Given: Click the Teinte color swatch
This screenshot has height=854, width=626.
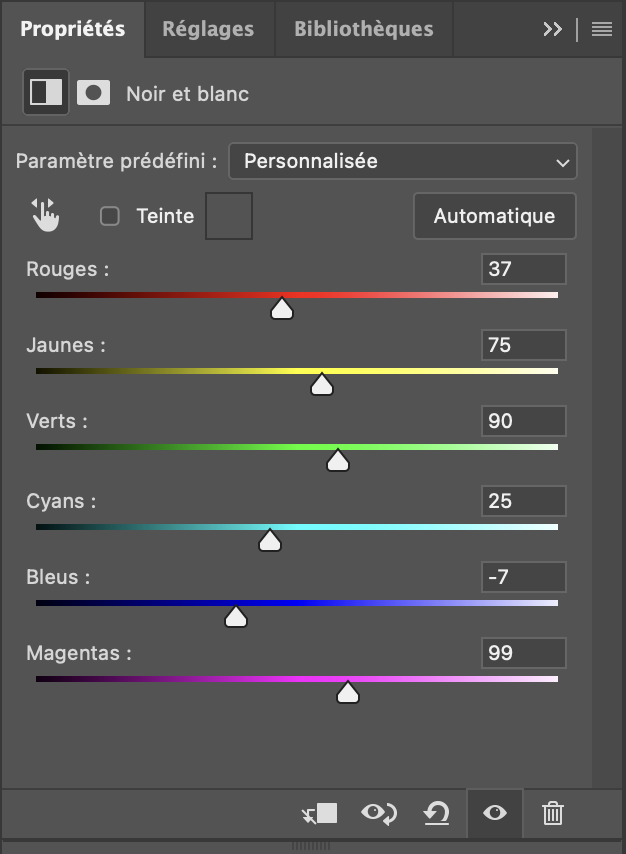Looking at the screenshot, I should point(229,216).
